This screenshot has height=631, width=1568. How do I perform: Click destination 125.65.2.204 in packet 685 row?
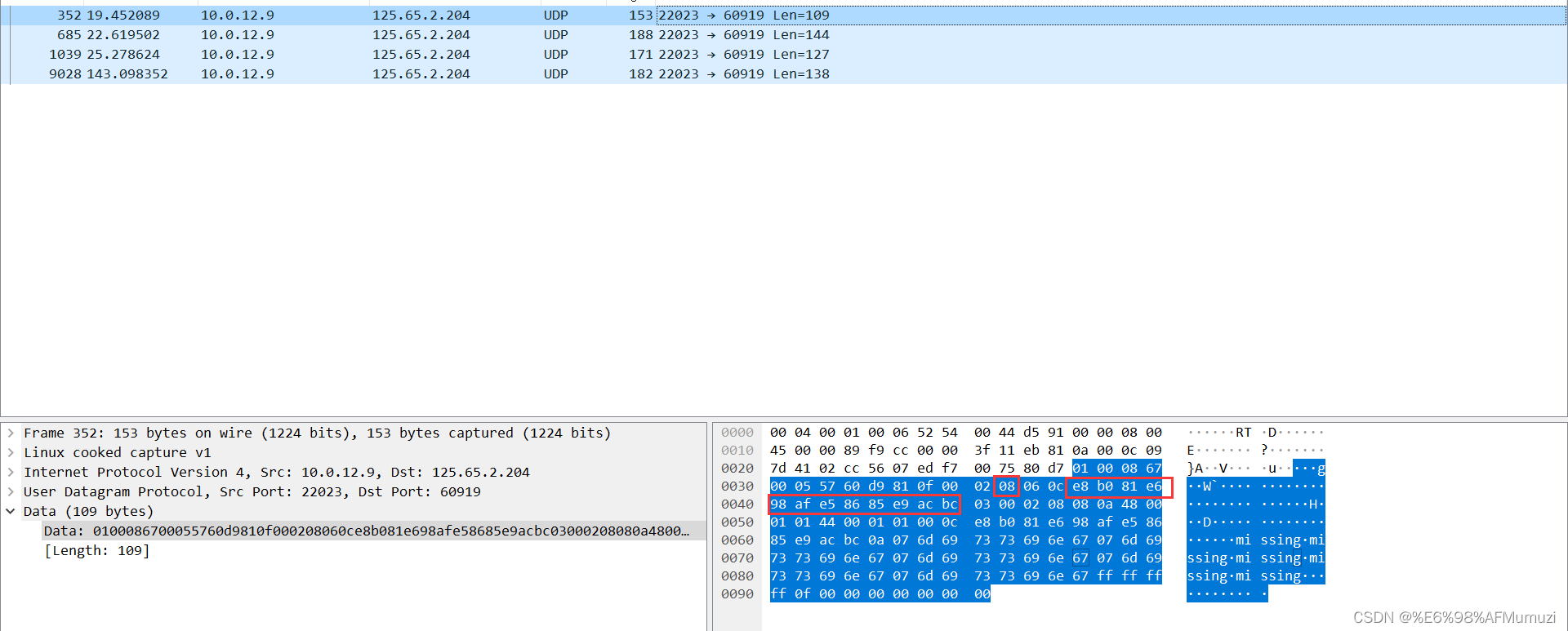(421, 35)
